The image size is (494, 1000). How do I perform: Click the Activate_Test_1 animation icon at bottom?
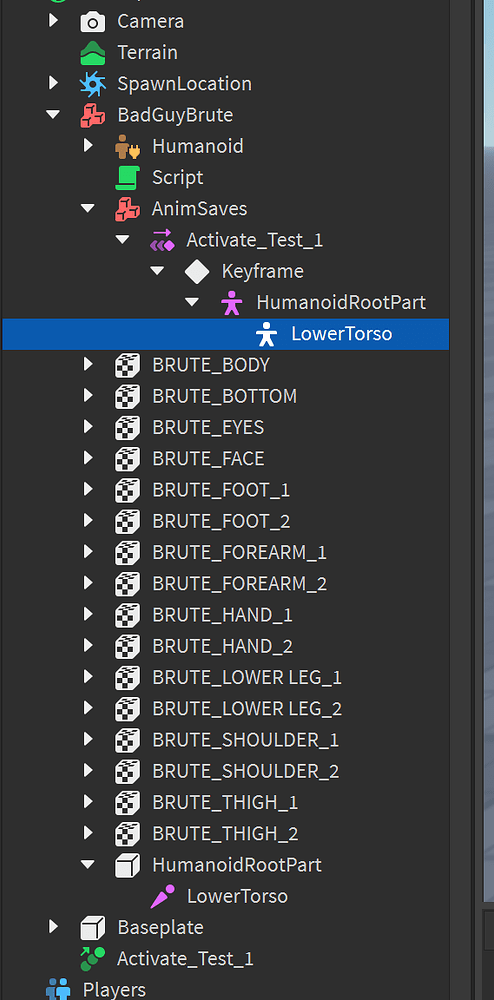(93, 959)
